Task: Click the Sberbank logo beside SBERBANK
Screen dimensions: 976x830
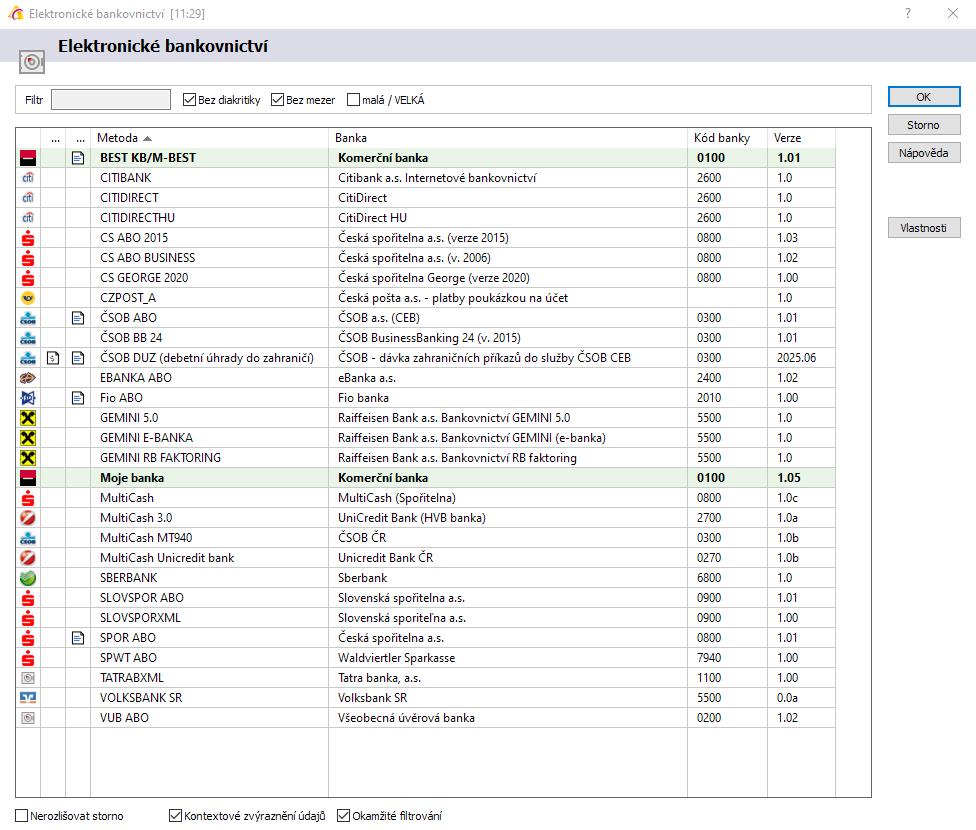Action: 28,578
